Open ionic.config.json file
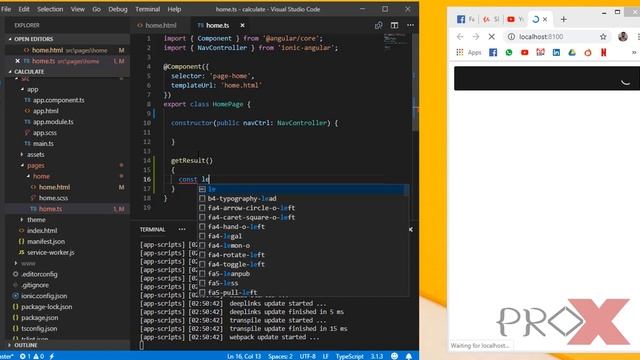The height and width of the screenshot is (360, 640). 44,296
